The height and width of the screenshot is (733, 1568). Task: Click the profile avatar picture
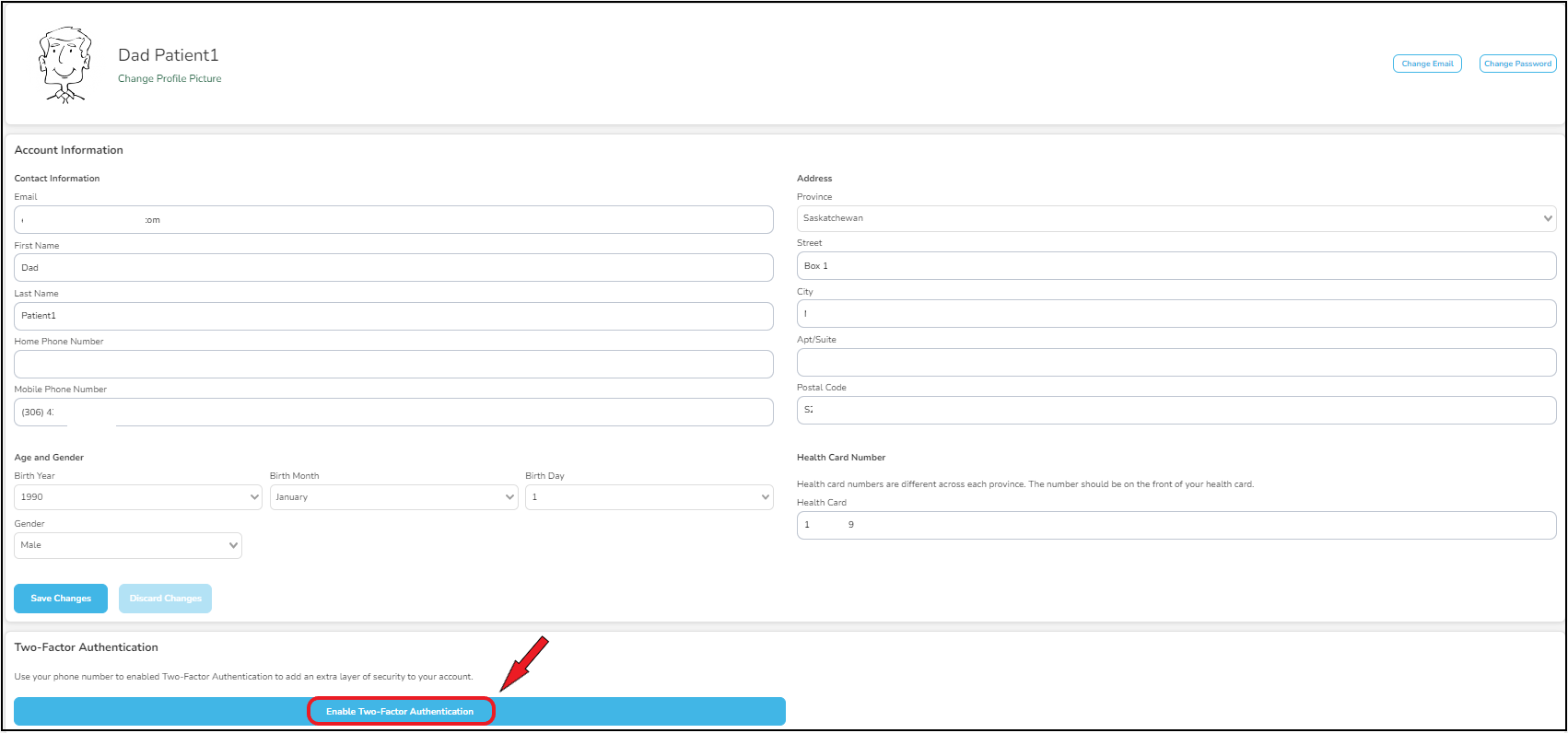[64, 64]
